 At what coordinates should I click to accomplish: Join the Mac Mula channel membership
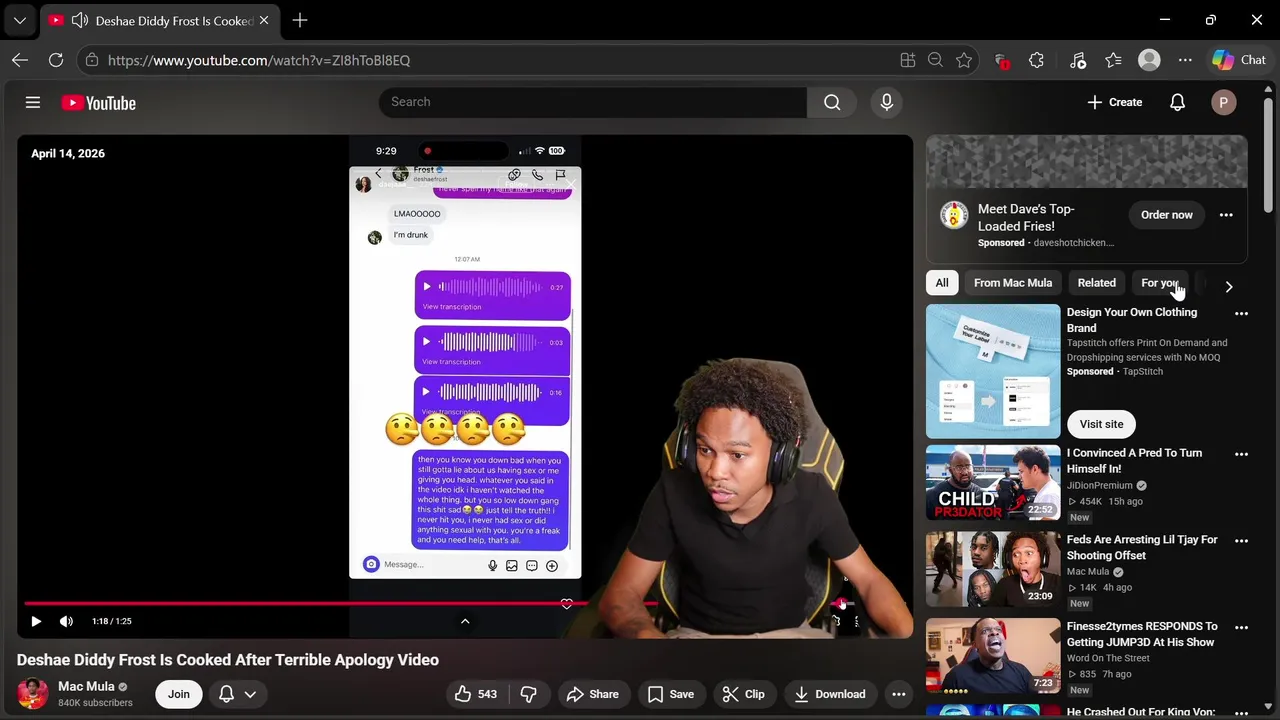(x=179, y=694)
